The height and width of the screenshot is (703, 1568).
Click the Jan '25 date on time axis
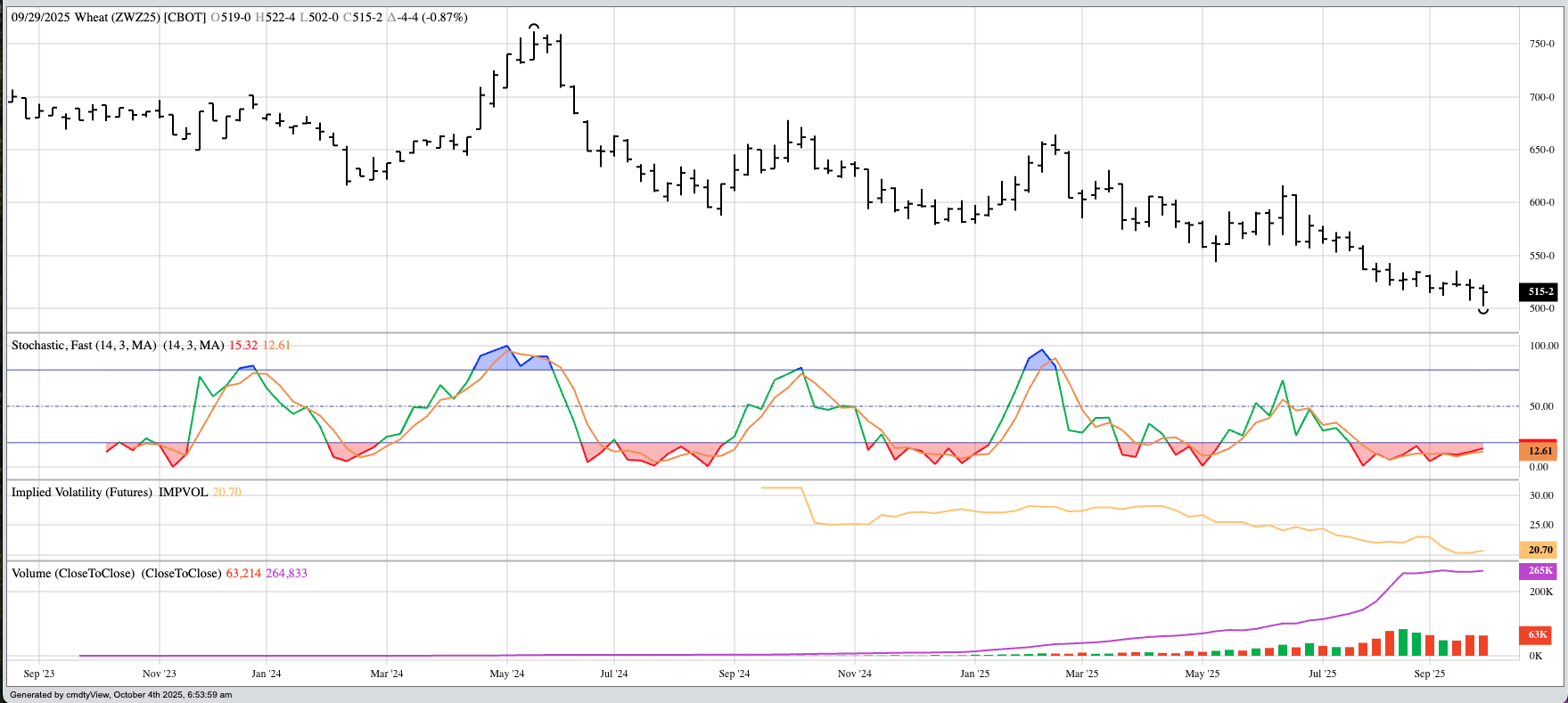click(974, 674)
